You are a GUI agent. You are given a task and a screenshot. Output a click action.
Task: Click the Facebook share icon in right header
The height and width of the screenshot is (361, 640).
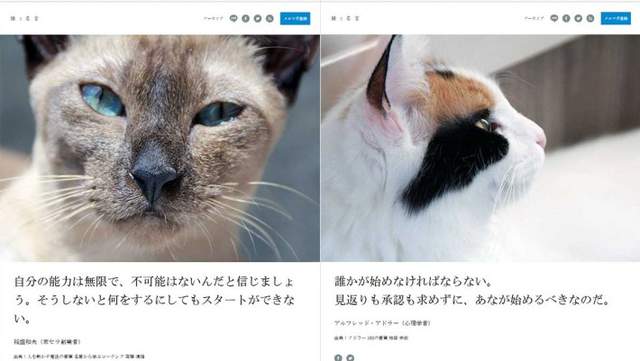coord(567,18)
